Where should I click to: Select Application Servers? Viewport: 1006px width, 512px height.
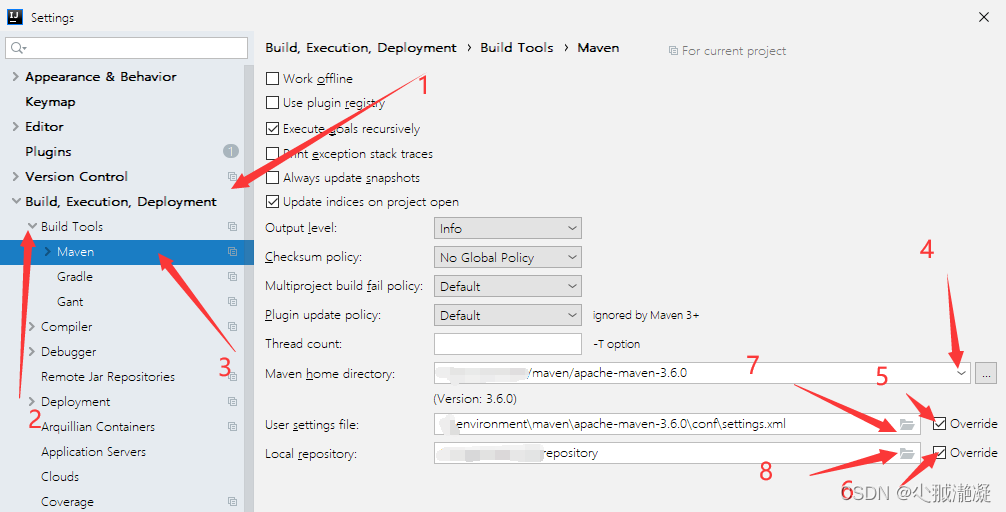pyautogui.click(x=93, y=452)
